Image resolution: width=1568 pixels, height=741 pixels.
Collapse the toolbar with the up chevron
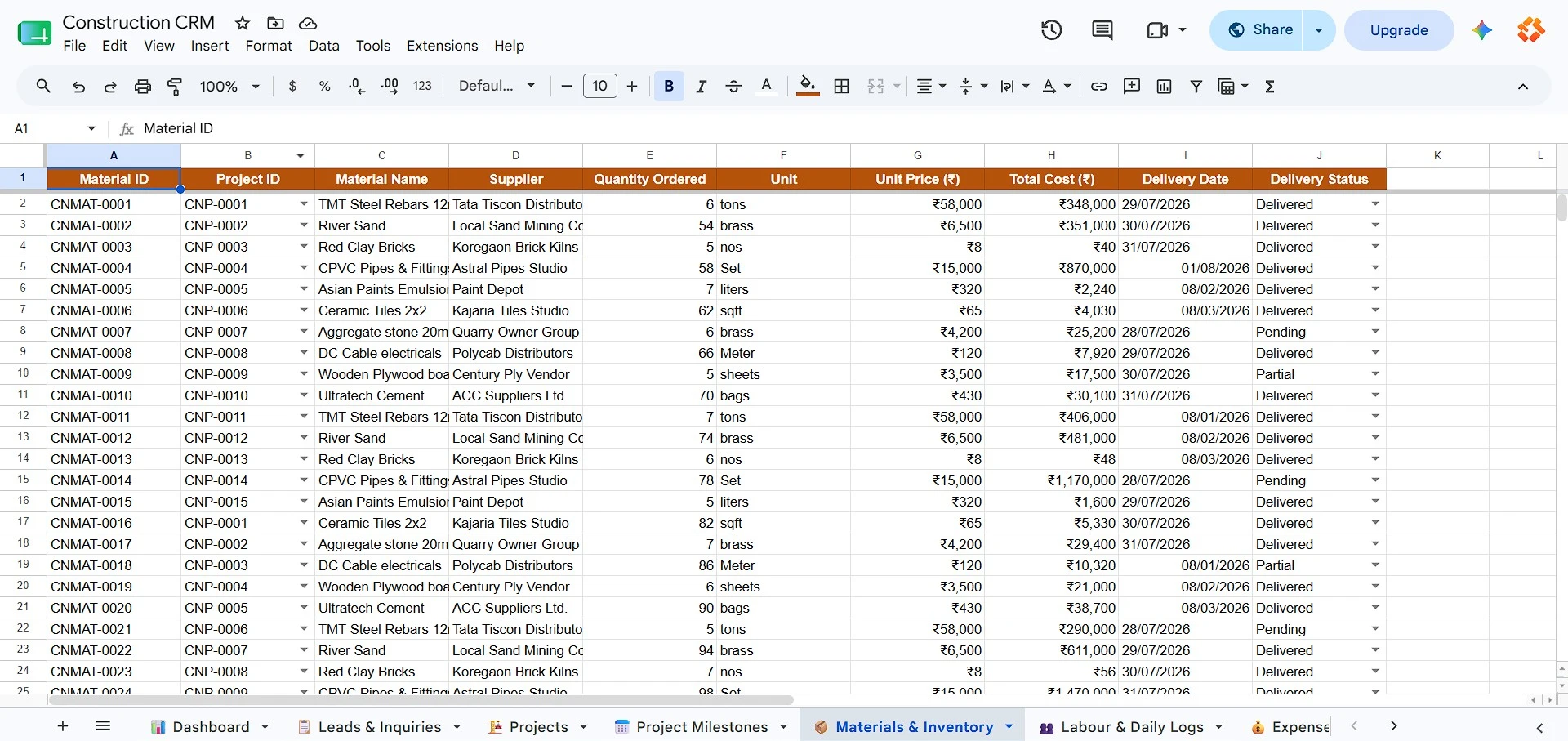1523,87
